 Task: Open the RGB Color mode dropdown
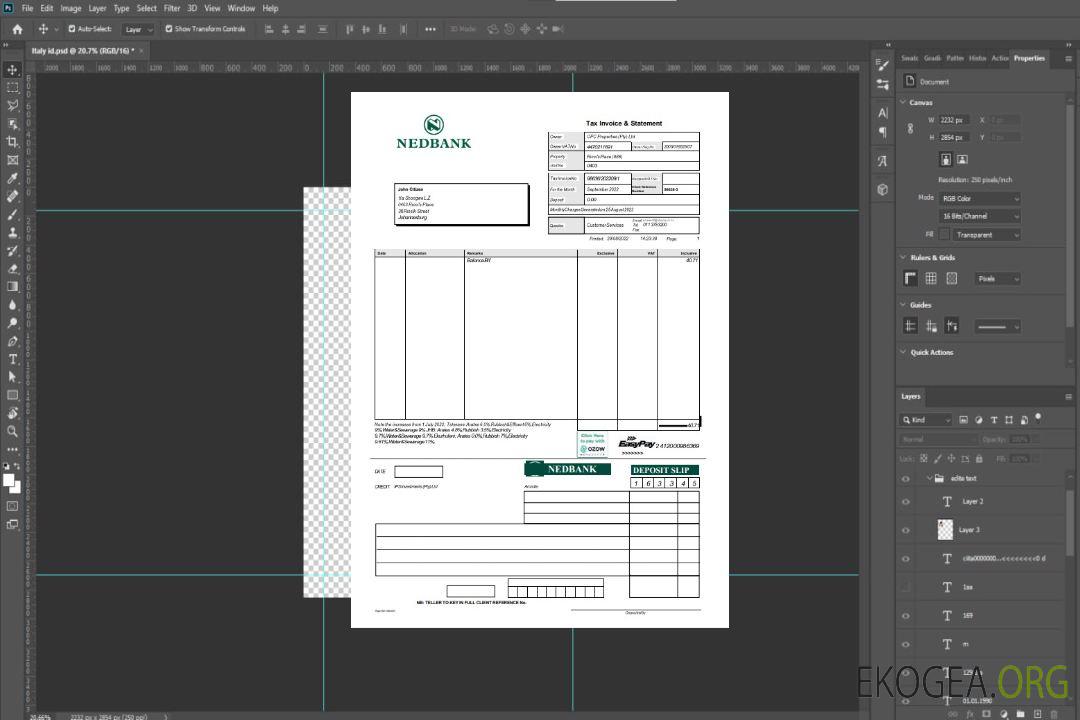click(x=979, y=198)
